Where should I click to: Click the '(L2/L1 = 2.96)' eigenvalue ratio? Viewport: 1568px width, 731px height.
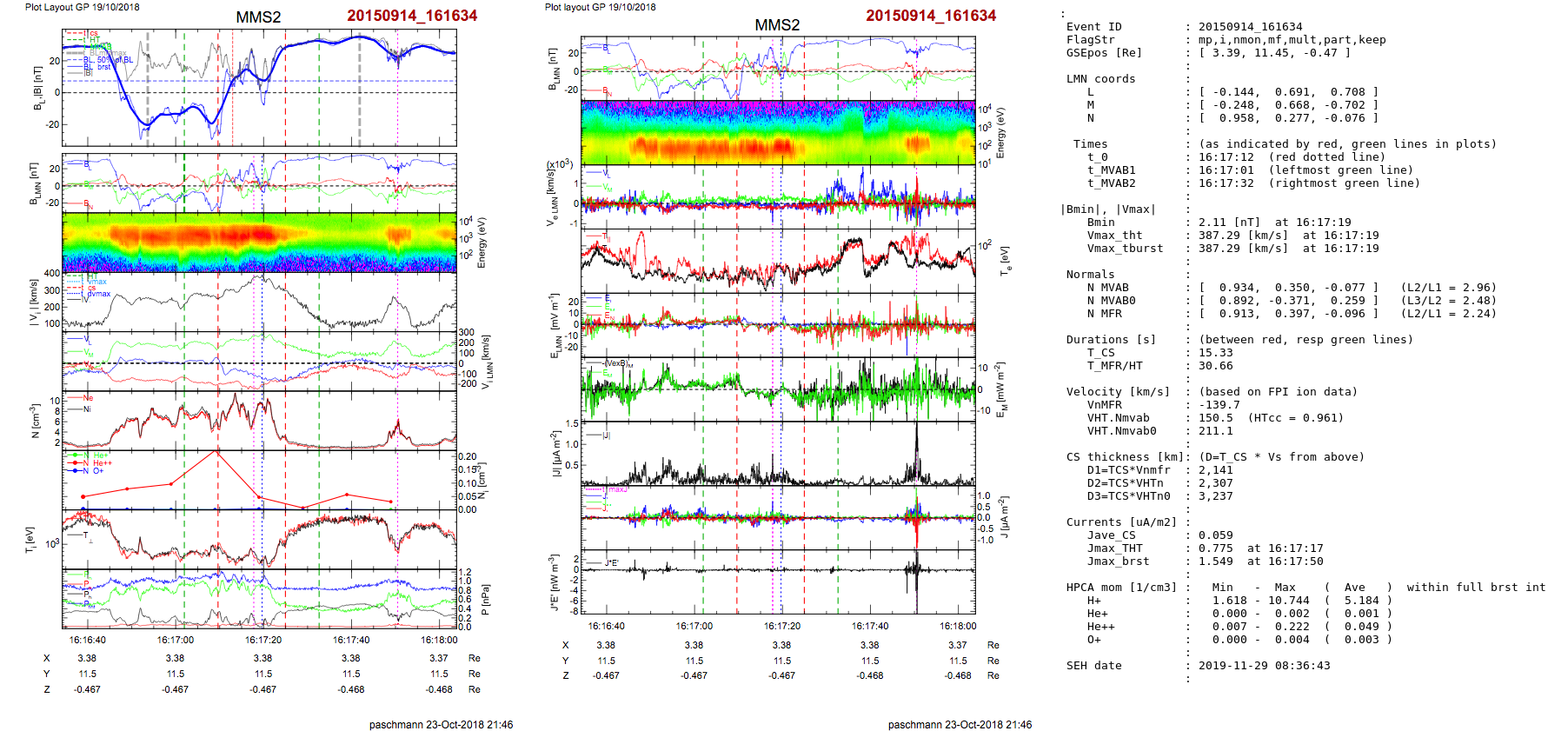(1449, 288)
